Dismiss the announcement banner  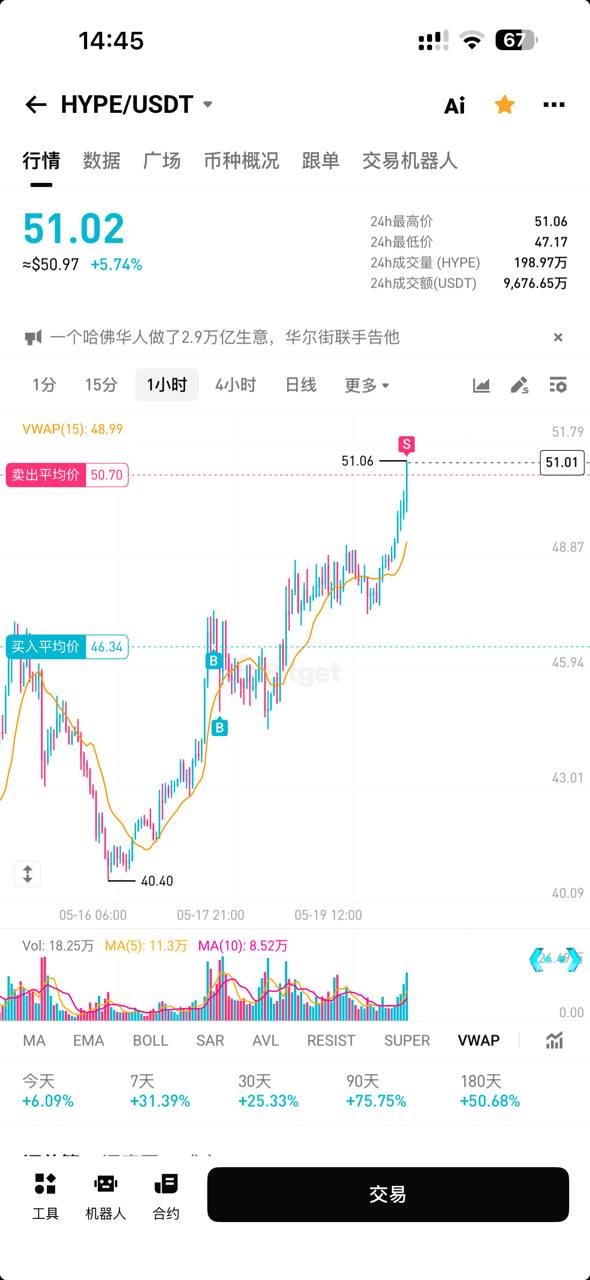click(x=558, y=338)
